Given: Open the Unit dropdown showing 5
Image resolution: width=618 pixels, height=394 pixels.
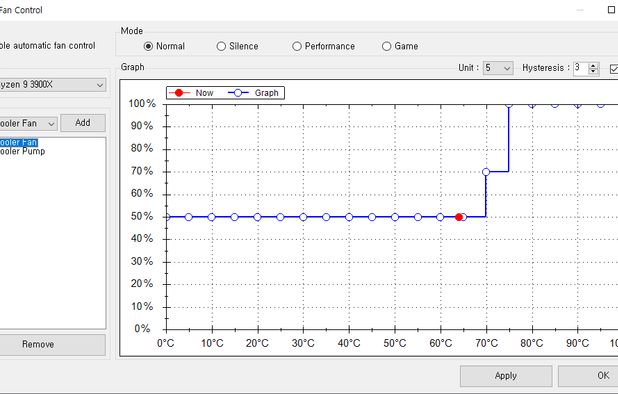Looking at the screenshot, I should [x=498, y=68].
